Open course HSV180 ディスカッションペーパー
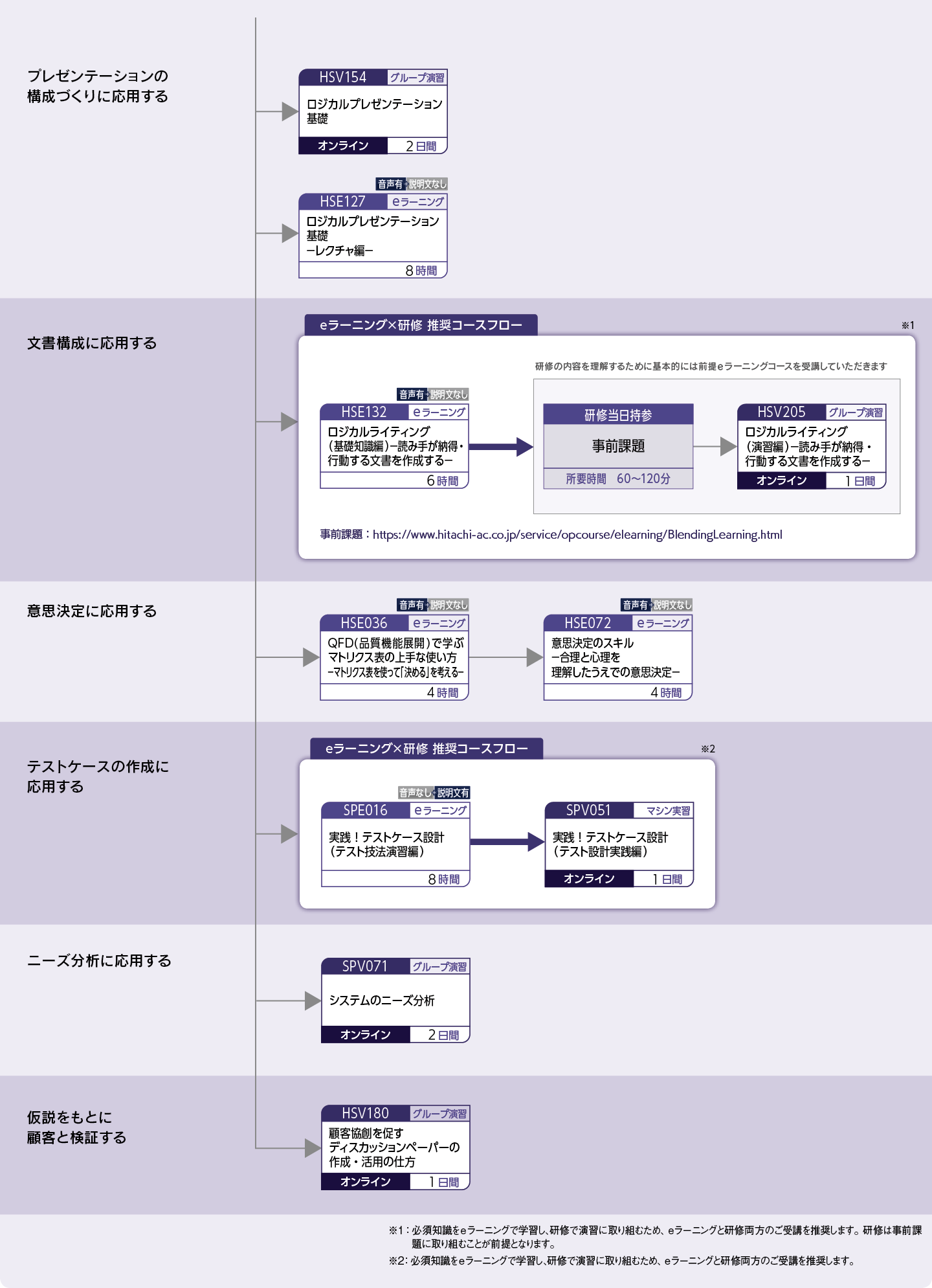 click(395, 1147)
